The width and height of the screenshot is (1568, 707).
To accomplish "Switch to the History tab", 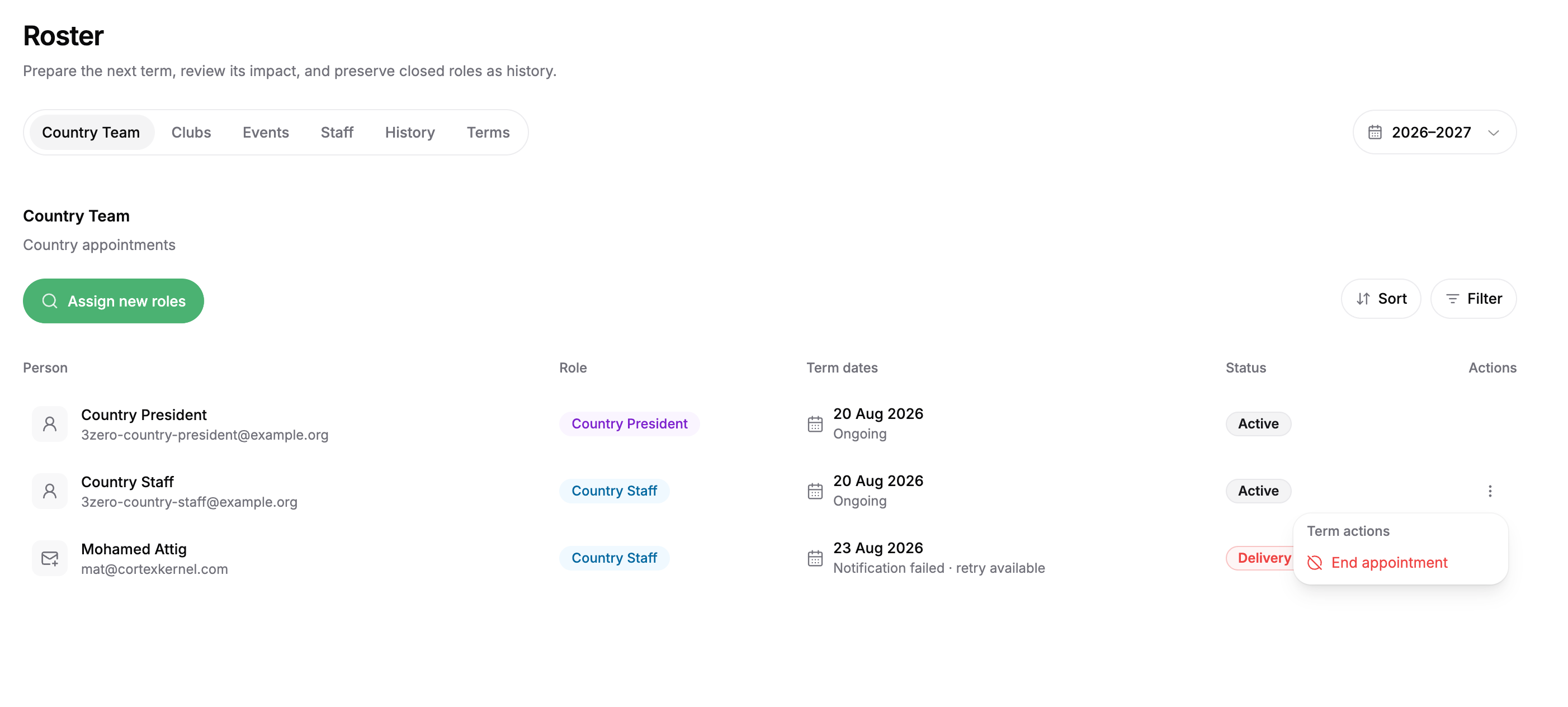I will [x=410, y=132].
